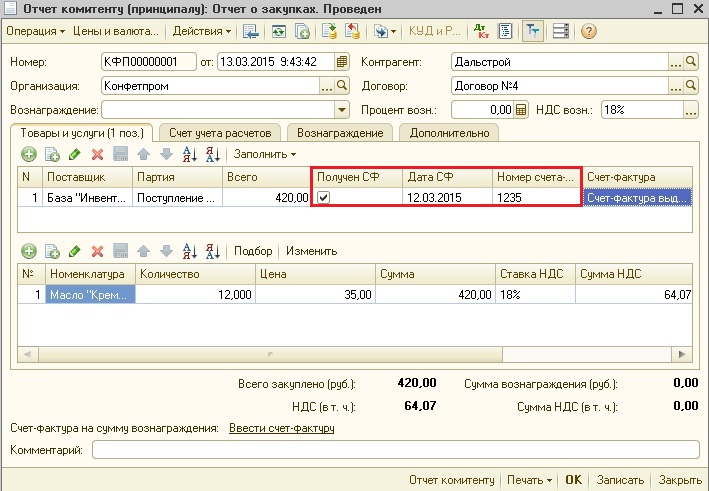Click the Подбор button

pyautogui.click(x=253, y=251)
